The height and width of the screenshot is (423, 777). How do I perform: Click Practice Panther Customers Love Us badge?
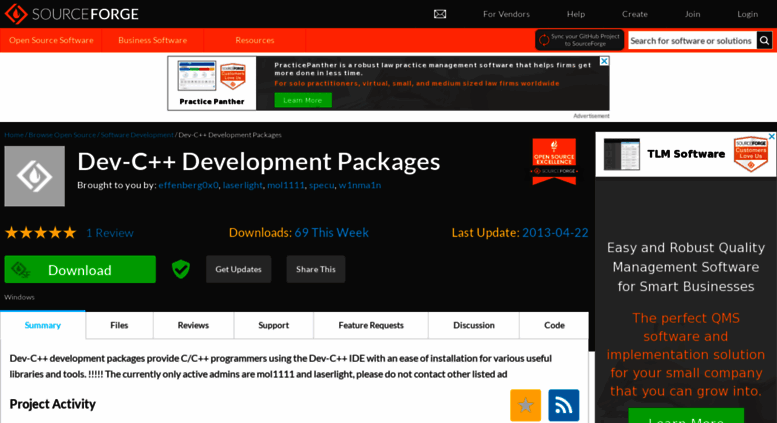tap(232, 76)
